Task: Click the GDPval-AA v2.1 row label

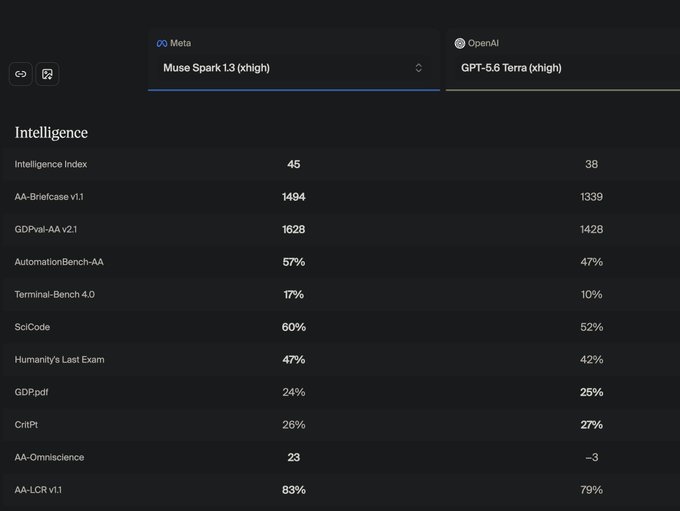Action: (x=46, y=229)
